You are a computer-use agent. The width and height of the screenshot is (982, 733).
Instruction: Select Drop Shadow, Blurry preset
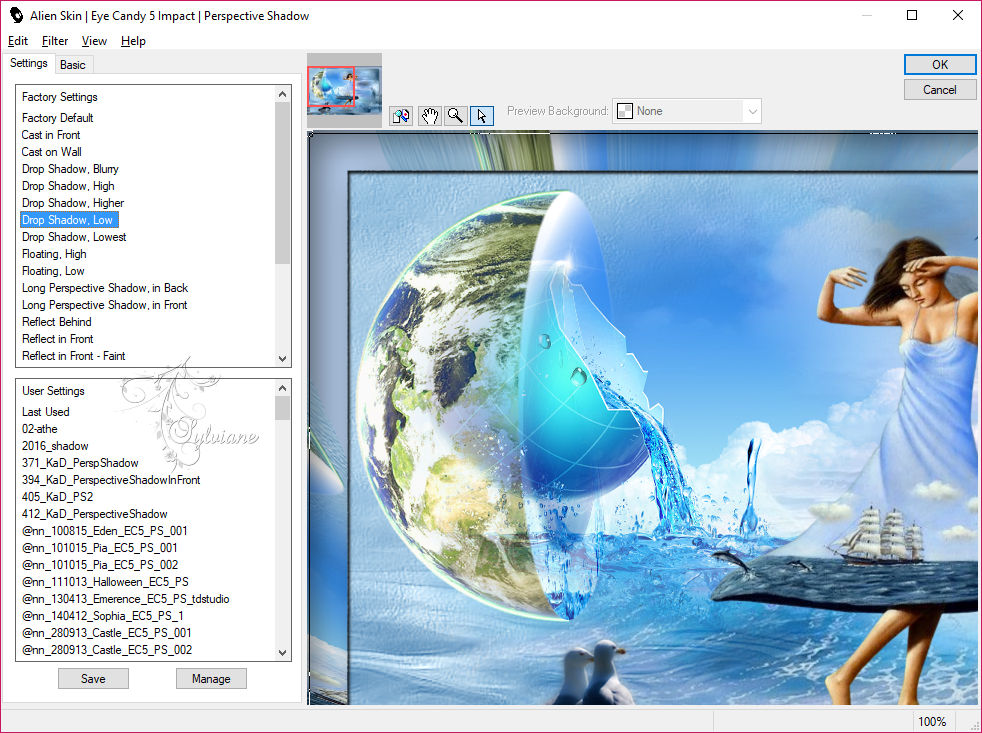click(x=70, y=169)
